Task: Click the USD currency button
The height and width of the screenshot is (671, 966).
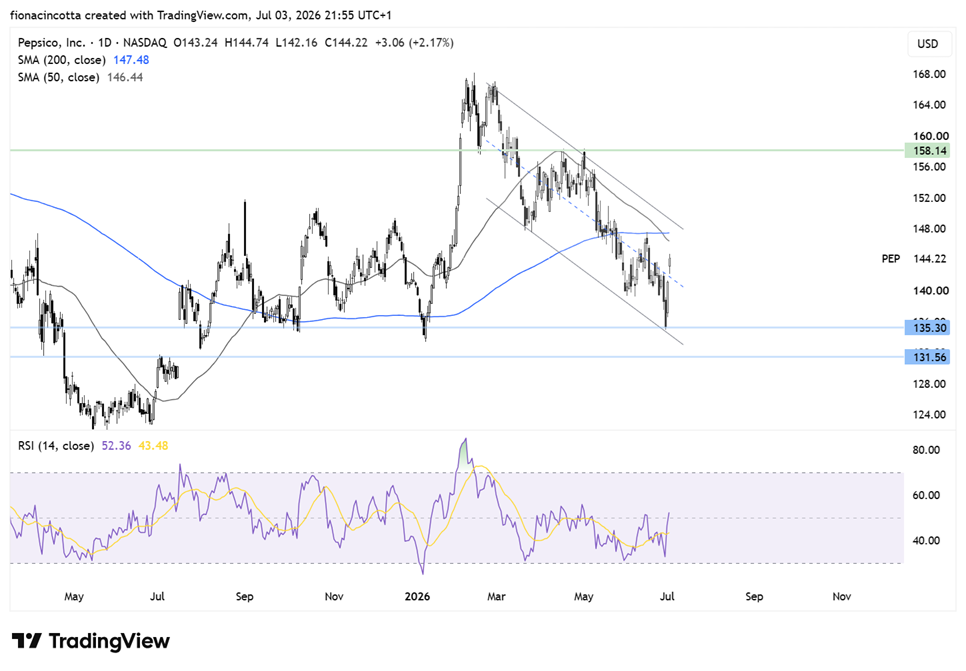Action: [927, 44]
